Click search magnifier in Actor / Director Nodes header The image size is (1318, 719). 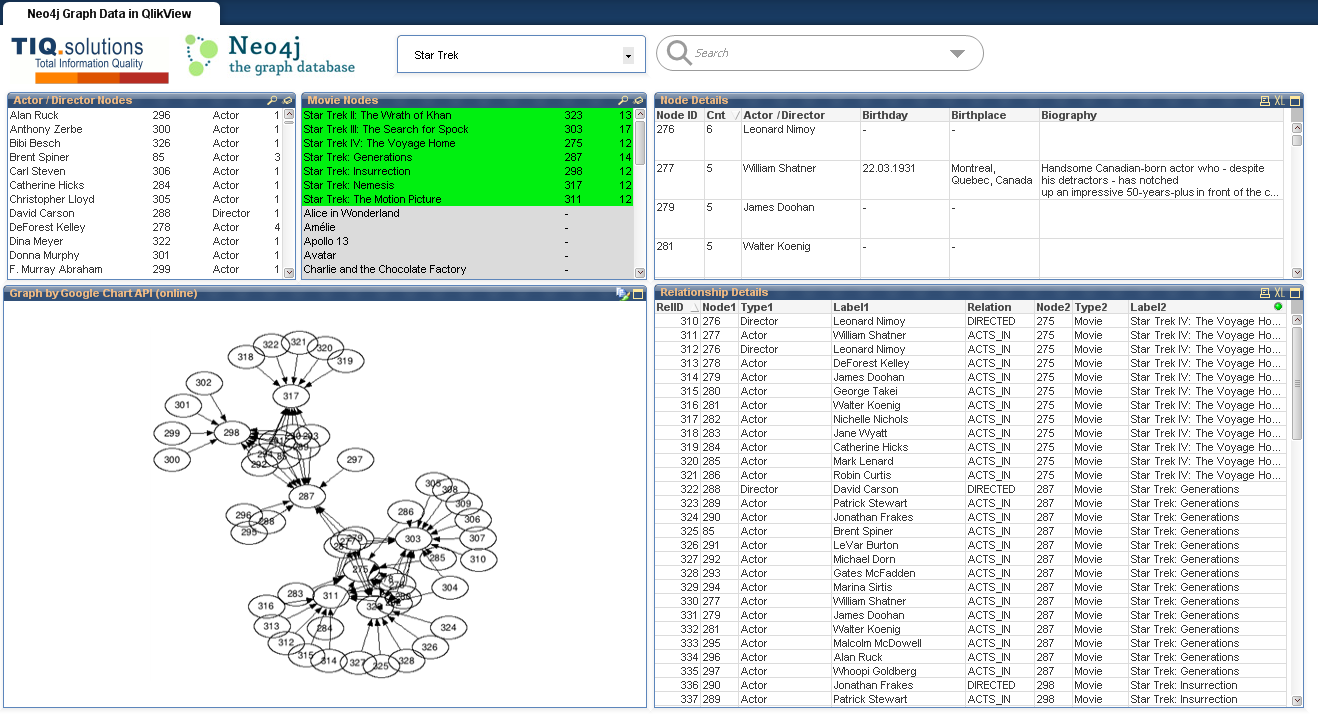272,101
